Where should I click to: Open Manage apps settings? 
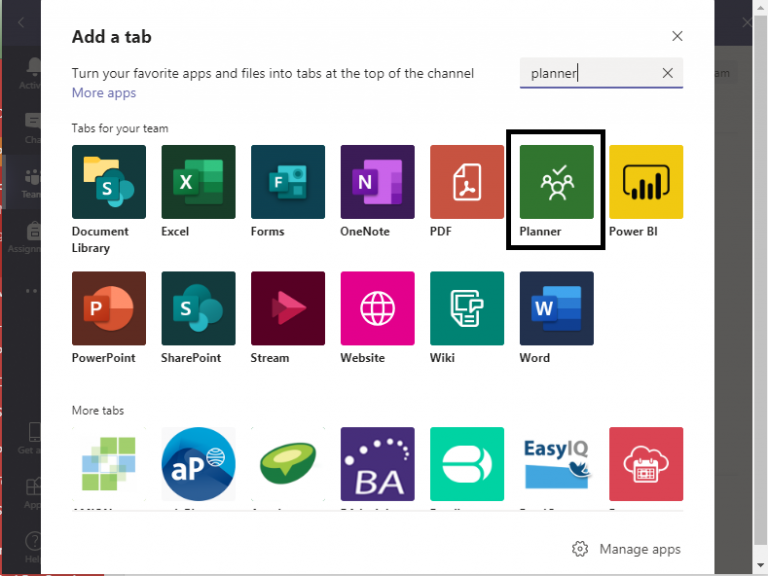(x=626, y=549)
